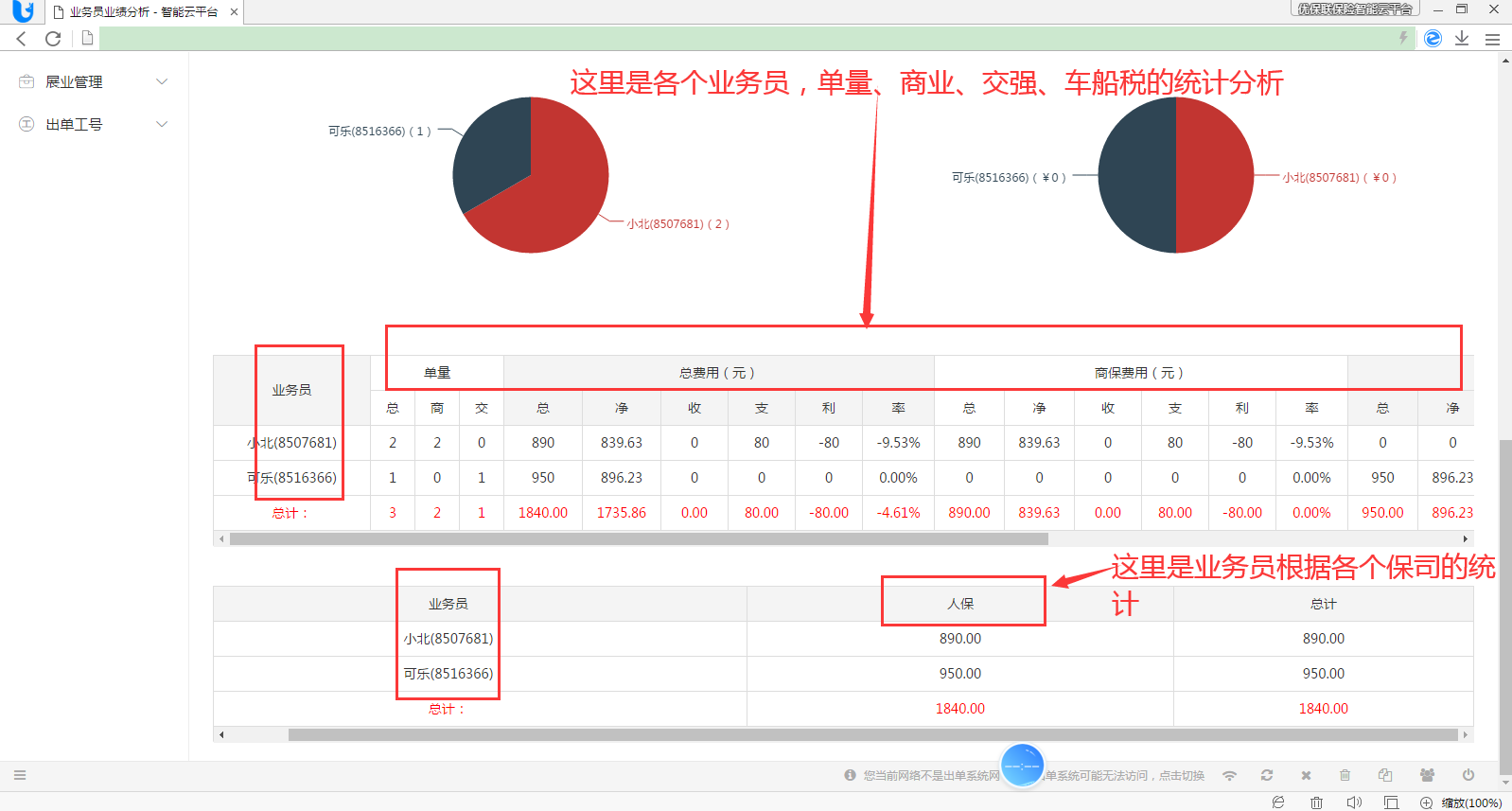
Task: Click the -9.53% rate under 总费用
Action: pos(898,443)
